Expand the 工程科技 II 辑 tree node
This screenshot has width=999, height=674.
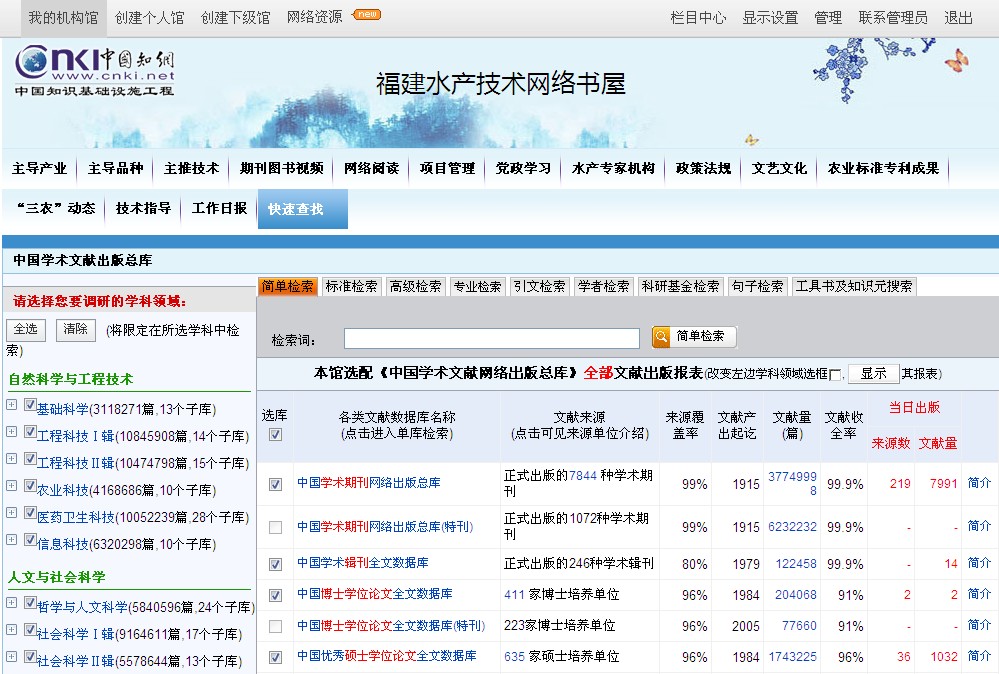click(11, 459)
